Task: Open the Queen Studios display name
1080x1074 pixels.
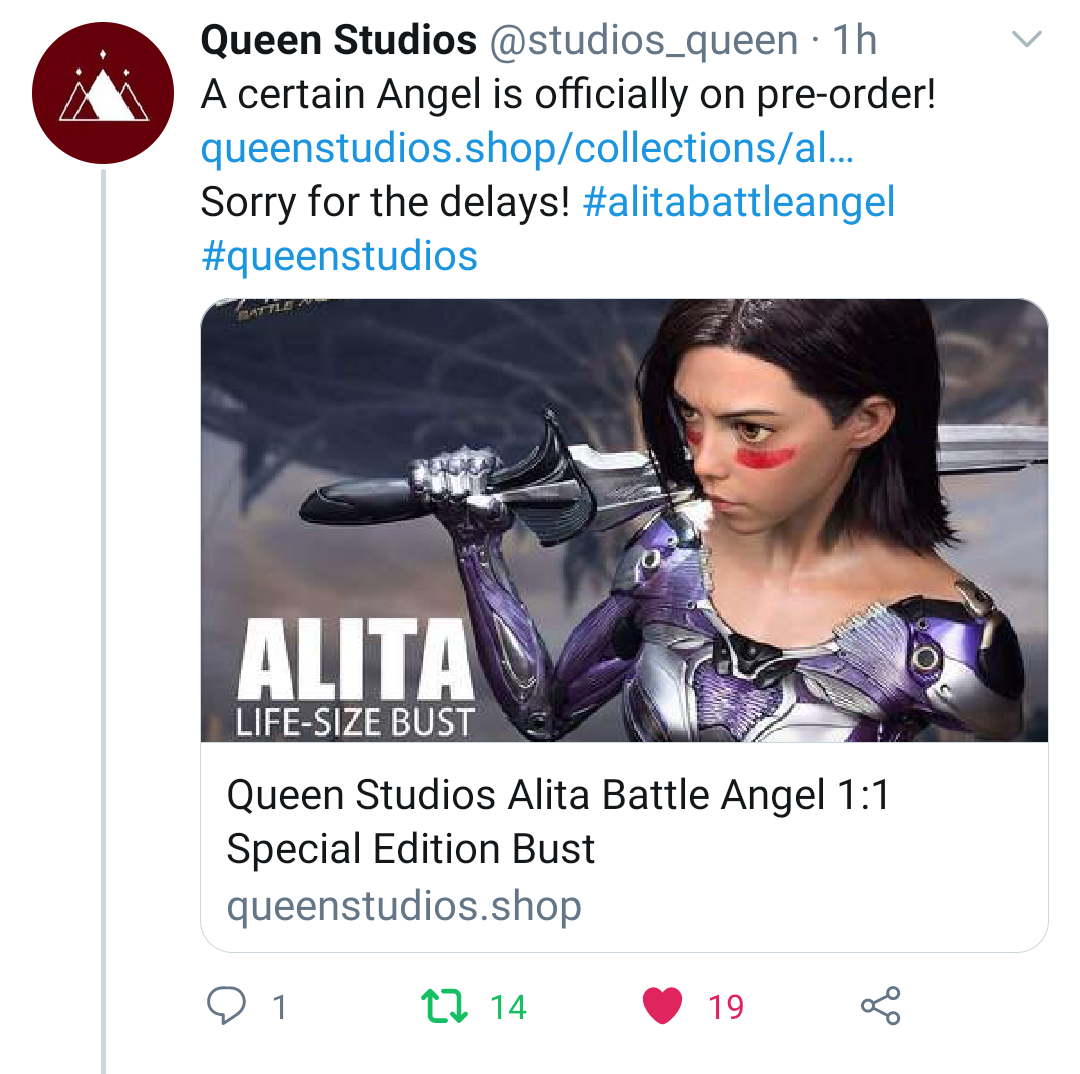Action: click(x=339, y=41)
